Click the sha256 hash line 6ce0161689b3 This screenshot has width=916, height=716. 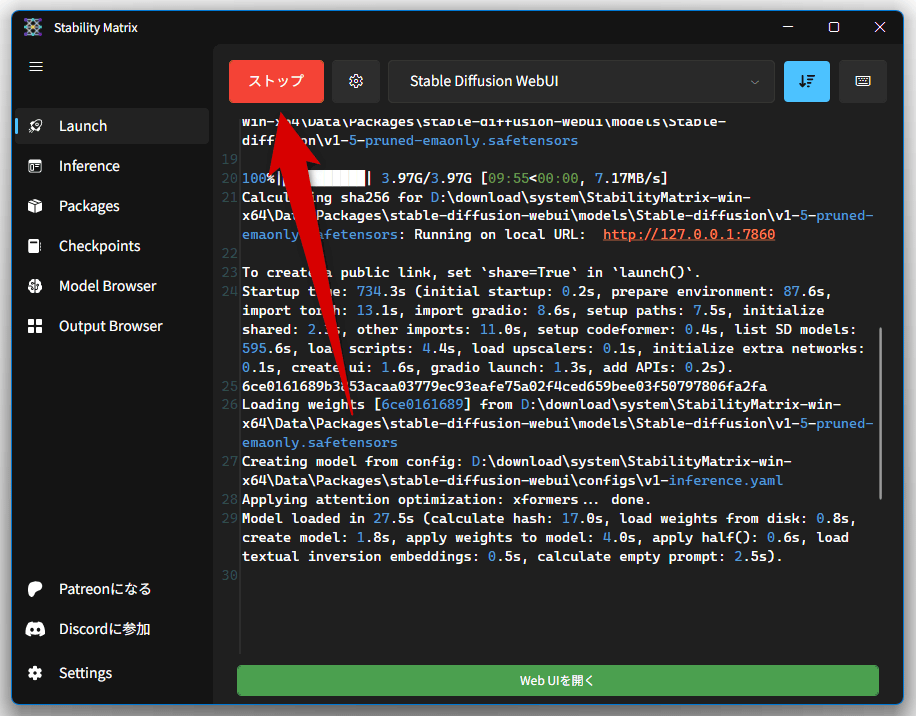pos(504,387)
